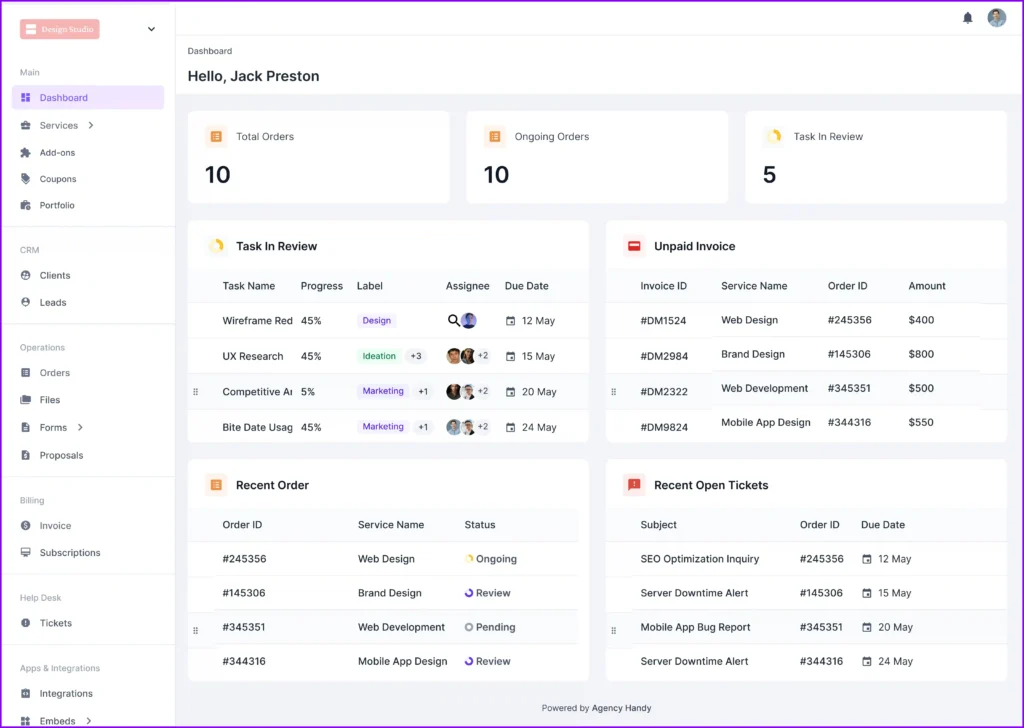Select the Coupons icon in the sidebar
The height and width of the screenshot is (728, 1024).
pyautogui.click(x=24, y=177)
